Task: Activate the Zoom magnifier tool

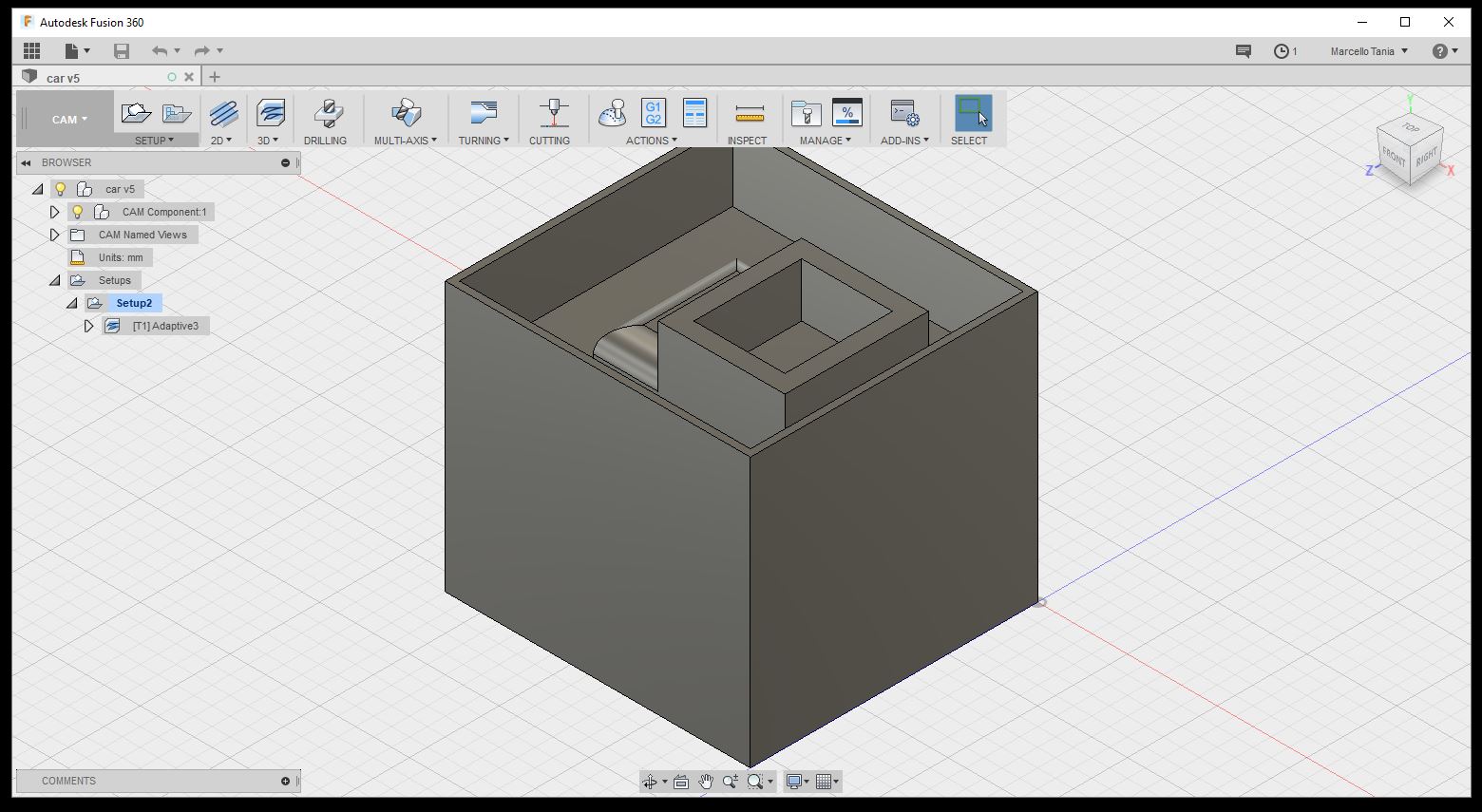Action: 731,782
